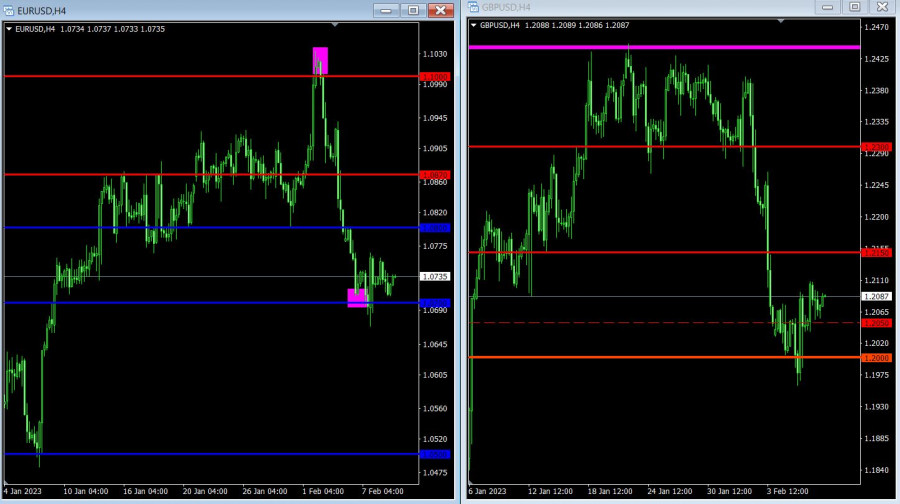This screenshot has height=504, width=900.
Task: Click the GBPUSD,H4 window title bar
Action: point(650,8)
